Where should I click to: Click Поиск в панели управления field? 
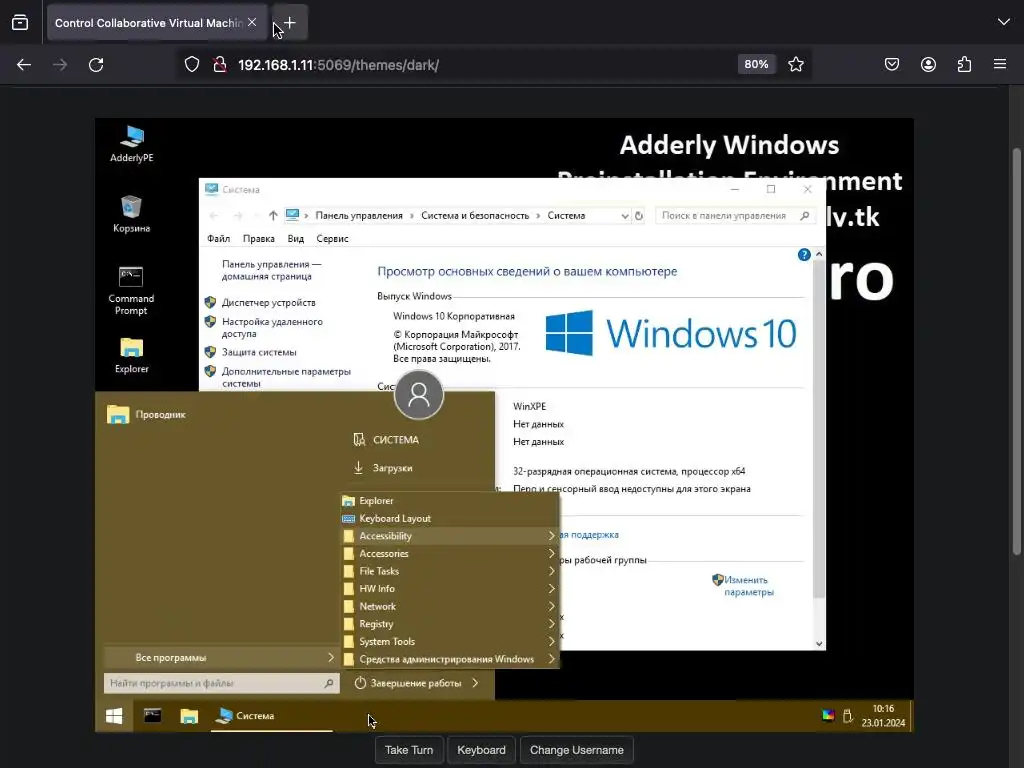tap(735, 216)
